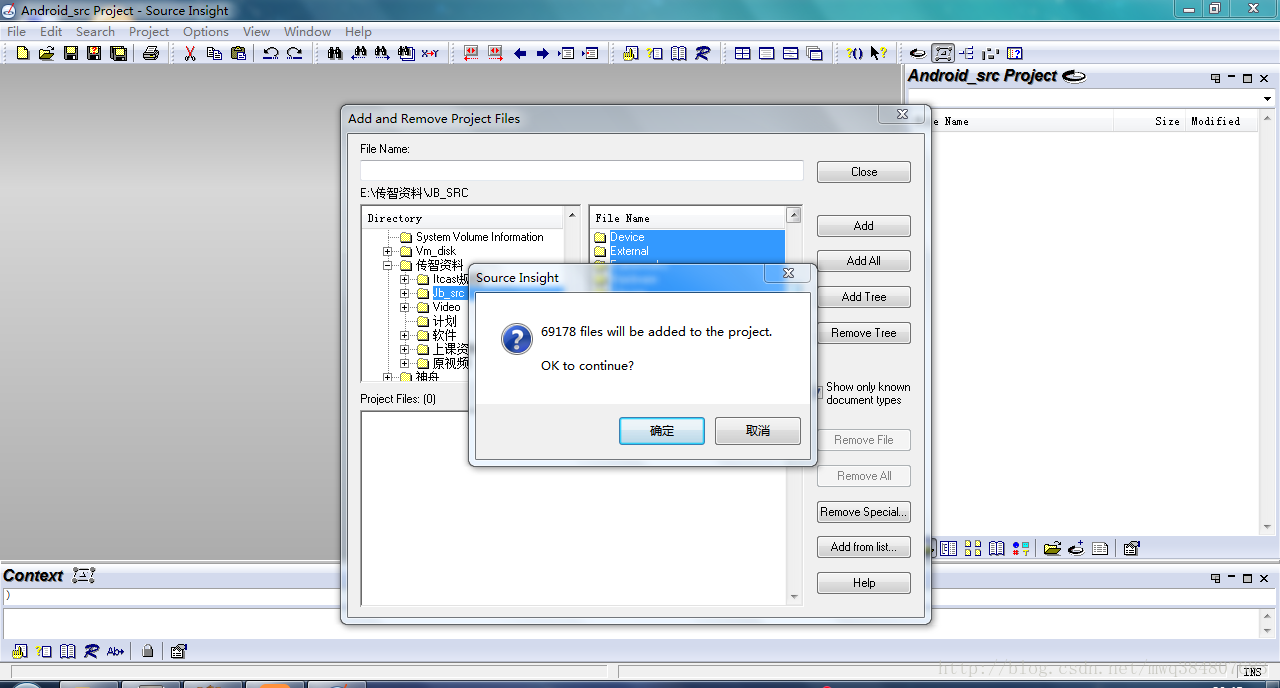Select the Device folder in file list
Viewport: 1280px width, 688px height.
(627, 237)
